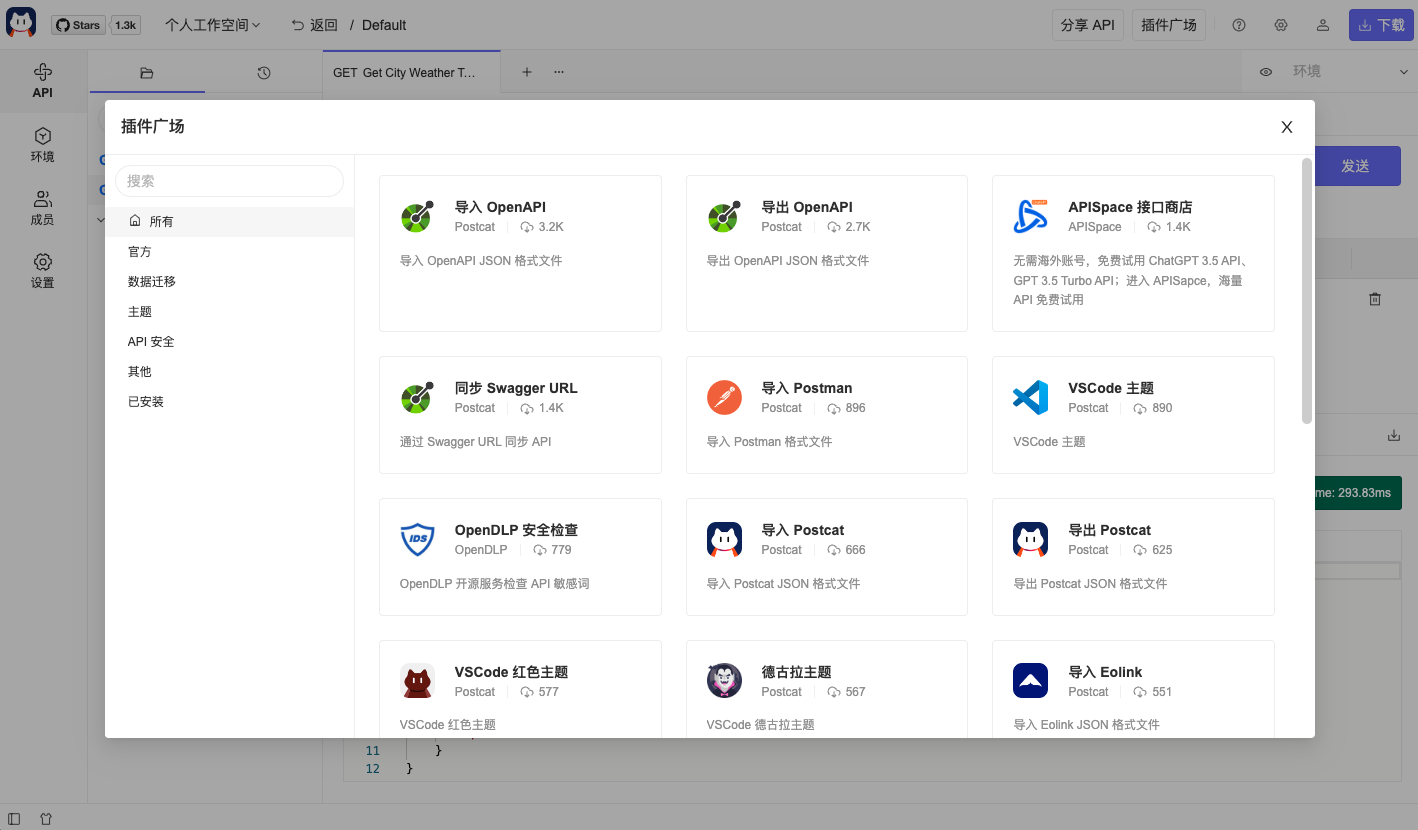Select the 官方 plugin category
This screenshot has width=1418, height=830.
(x=230, y=252)
